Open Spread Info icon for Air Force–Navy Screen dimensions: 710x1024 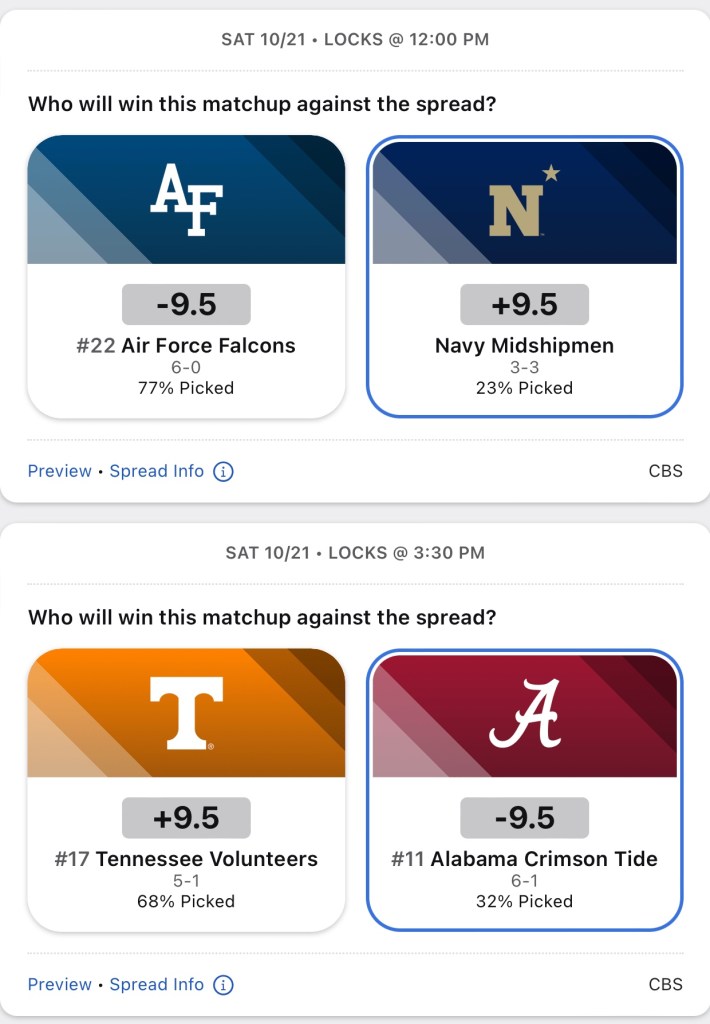[223, 471]
